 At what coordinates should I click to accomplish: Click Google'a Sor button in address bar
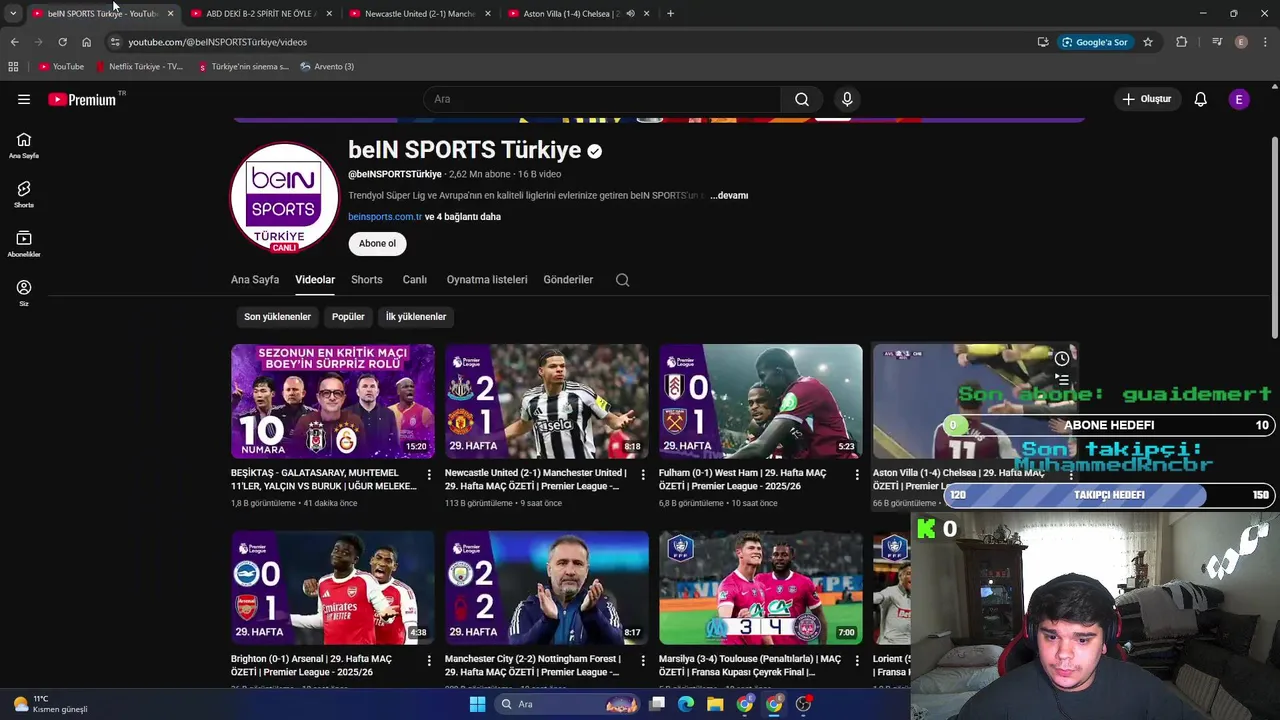coord(1095,42)
